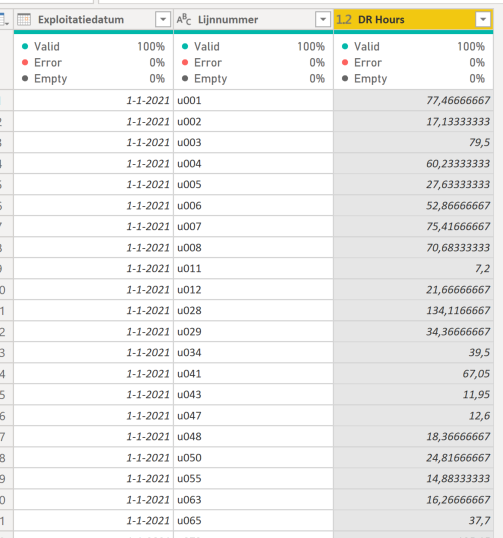Select DR Hours value 67,05

(413, 374)
